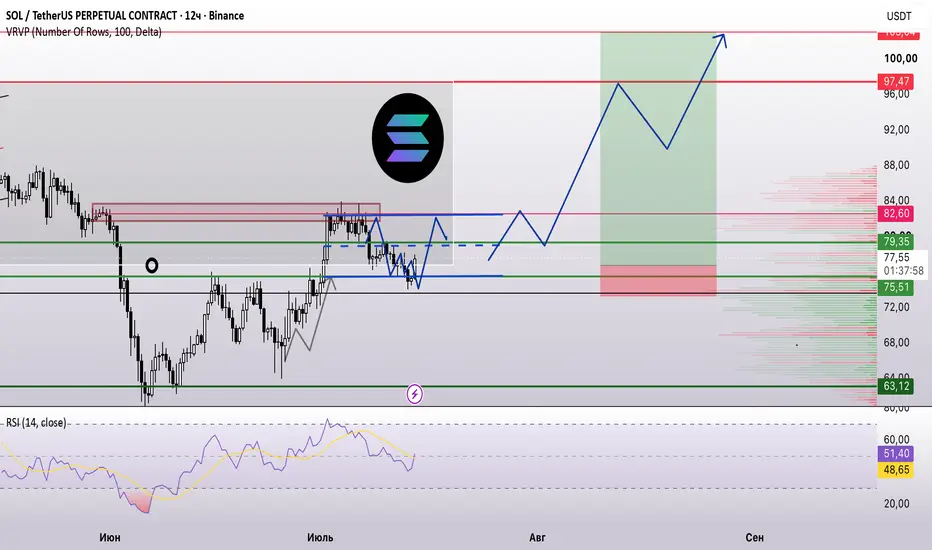Click the Solana logo on the chart
Screen dimensions: 932x550
[408, 138]
